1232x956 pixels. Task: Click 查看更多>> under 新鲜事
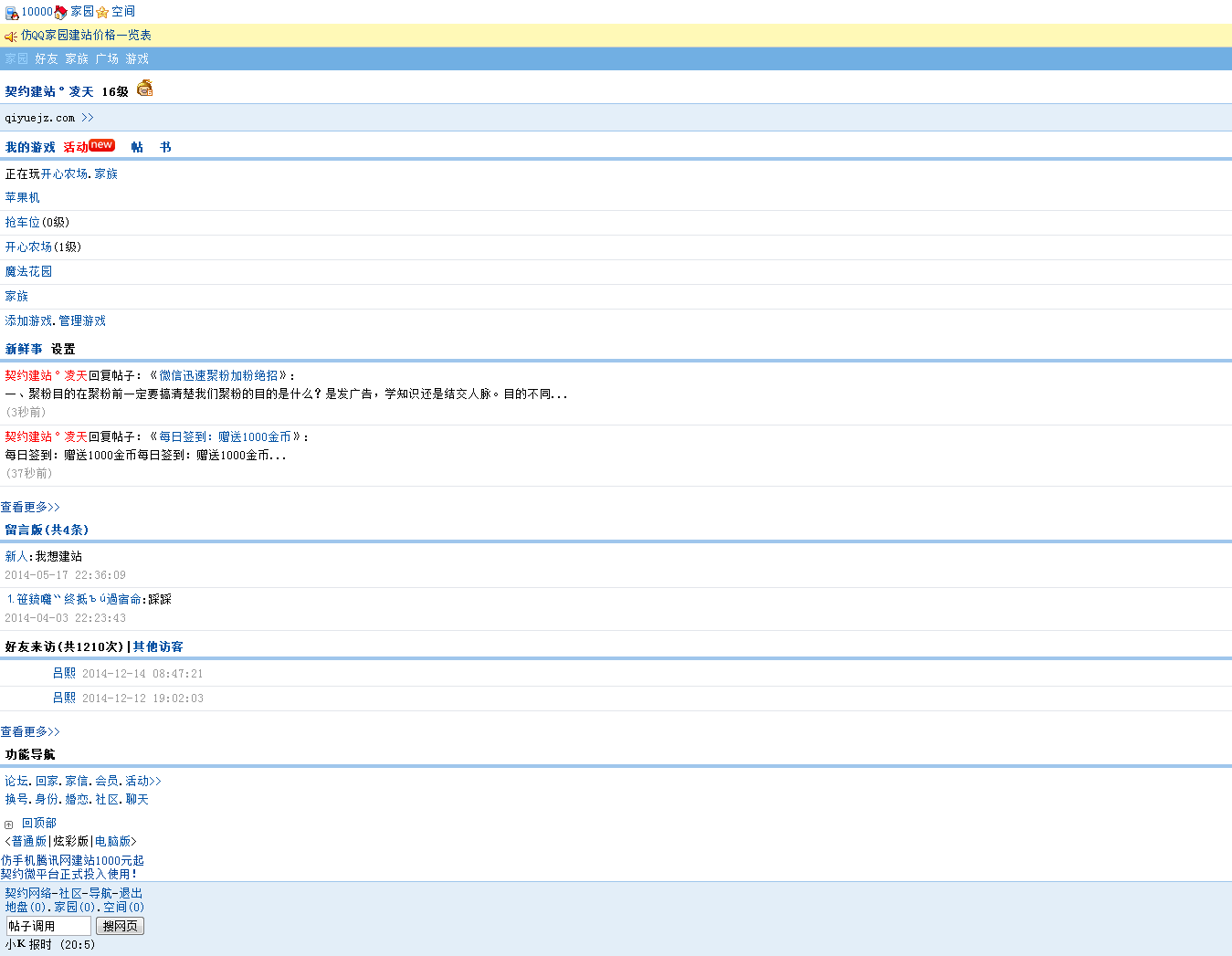30,508
